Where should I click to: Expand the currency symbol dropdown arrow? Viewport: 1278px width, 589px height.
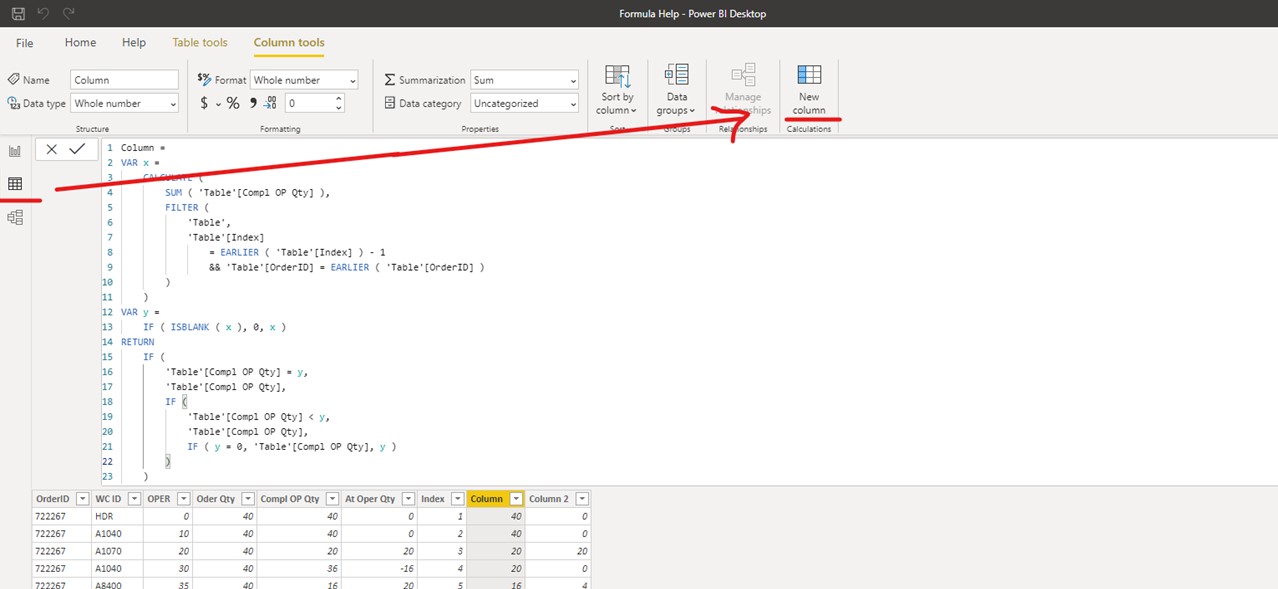point(217,104)
